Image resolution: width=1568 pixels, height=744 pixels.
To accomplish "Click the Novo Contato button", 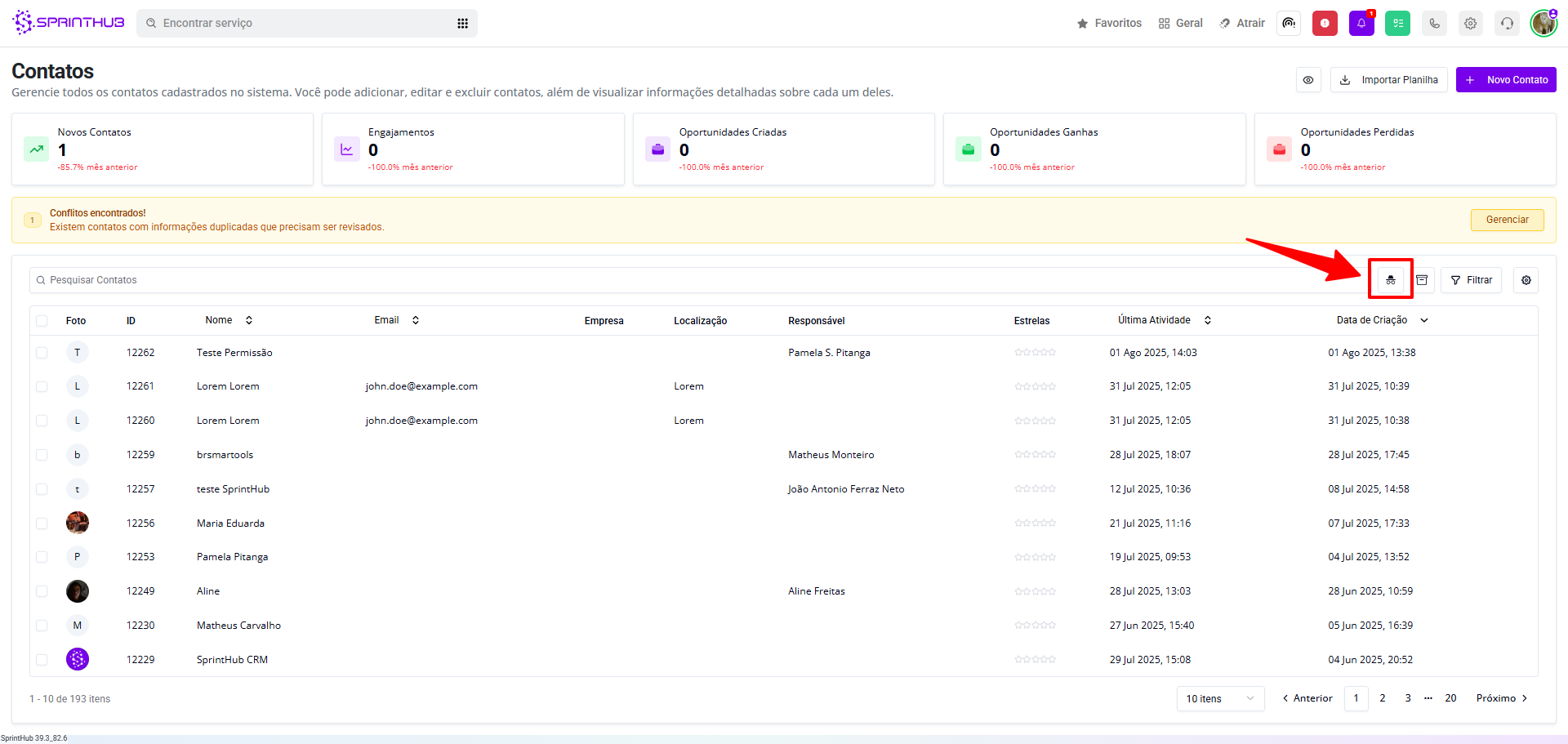I will click(1506, 80).
